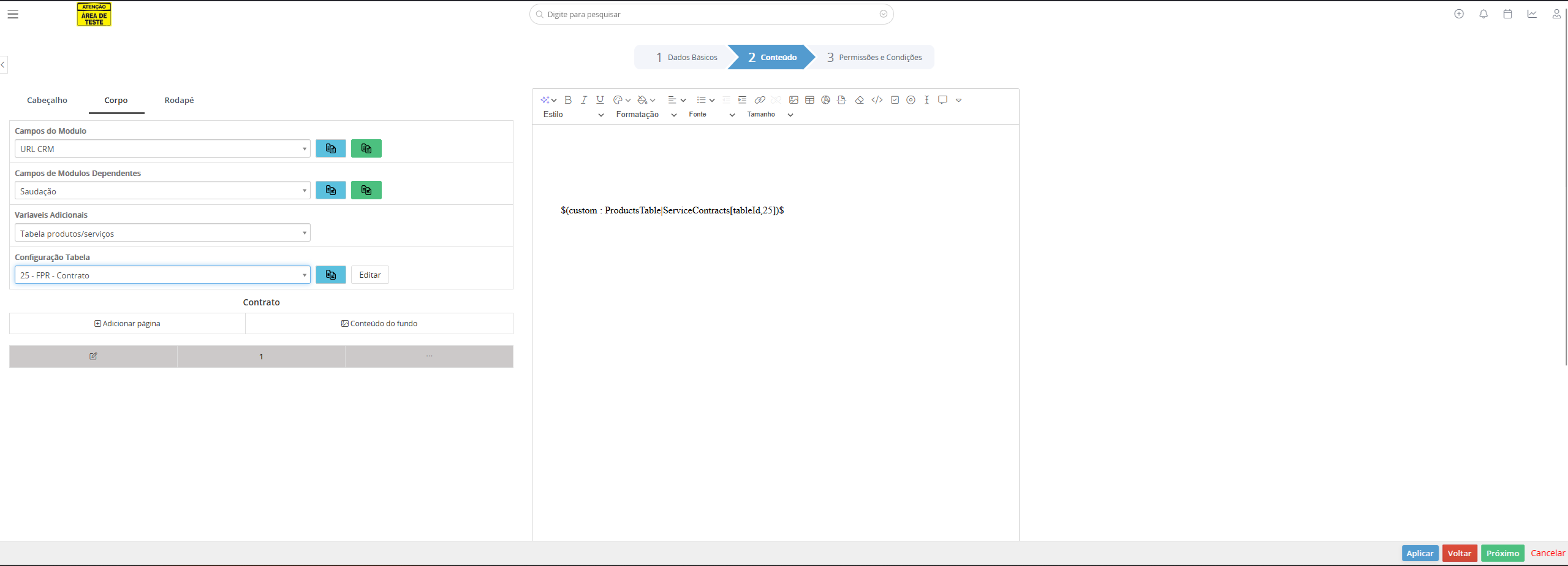Select page 1 in the page list
The image size is (1568, 566).
(261, 356)
